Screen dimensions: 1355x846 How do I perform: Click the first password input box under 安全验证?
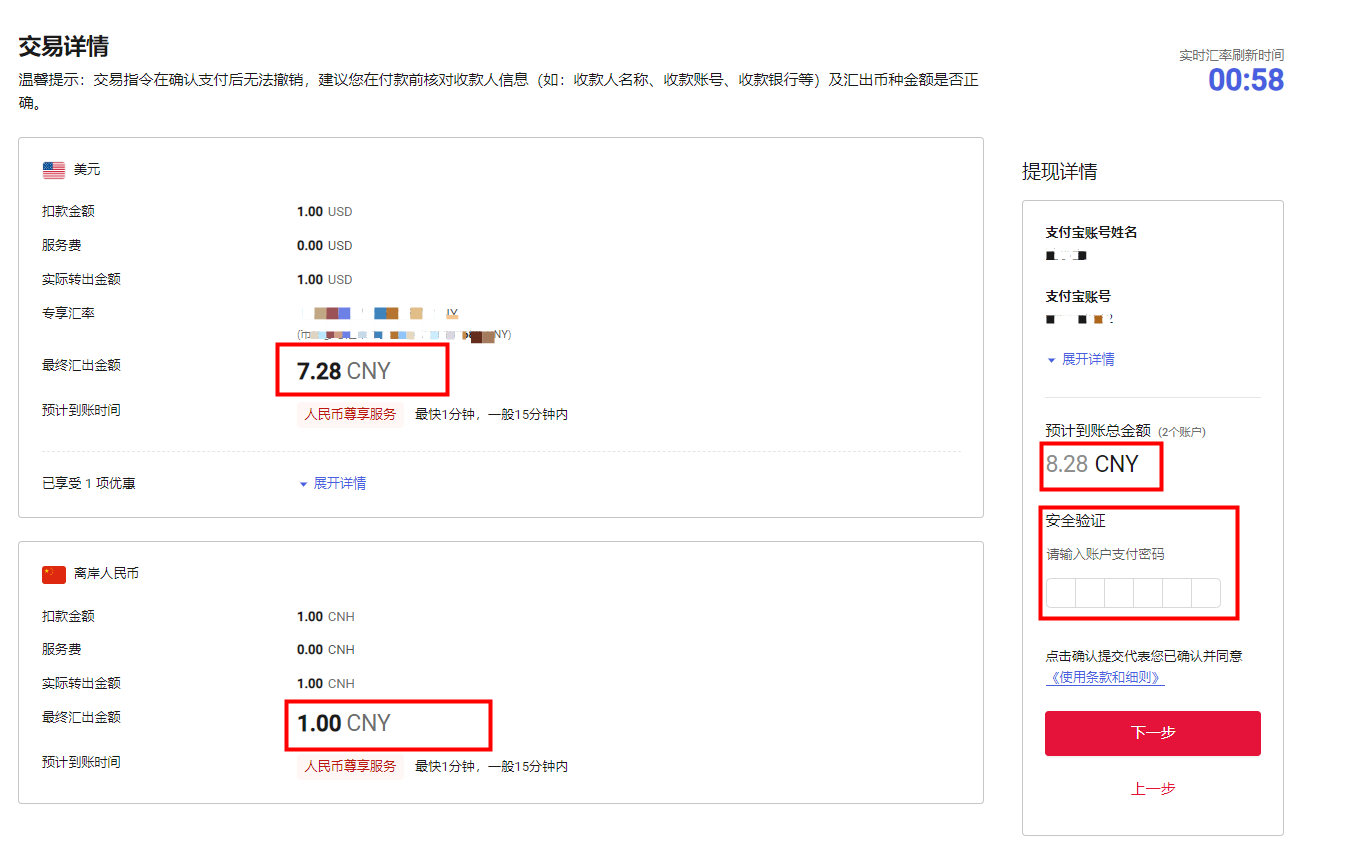point(1059,592)
